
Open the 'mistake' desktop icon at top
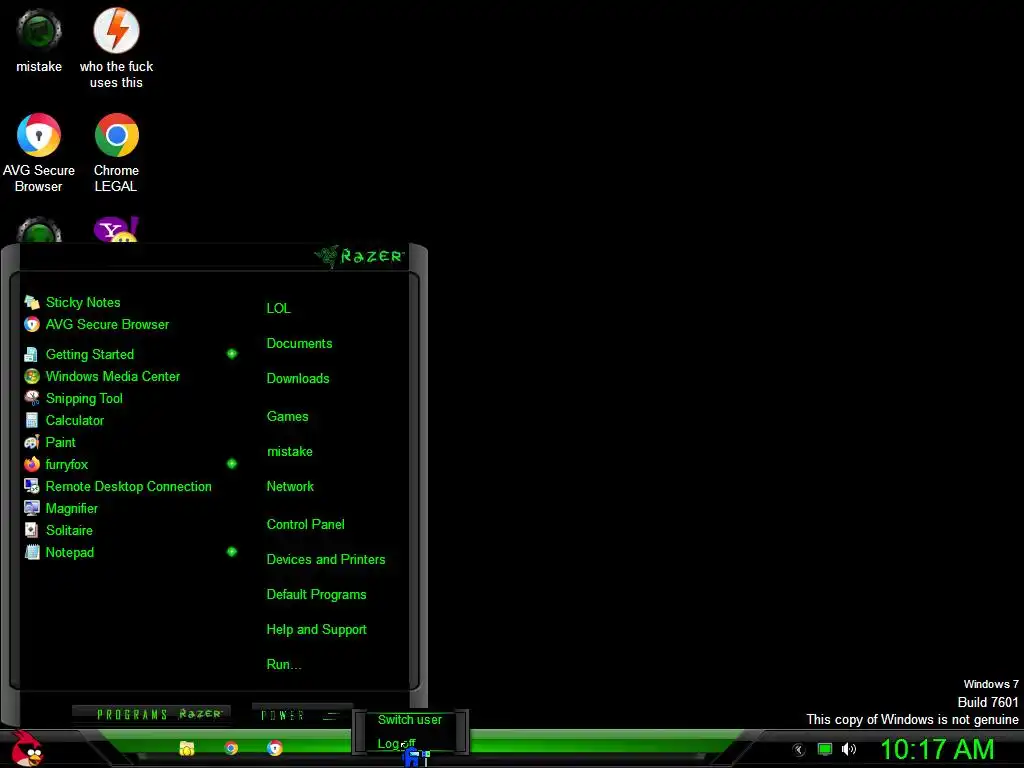click(x=39, y=40)
